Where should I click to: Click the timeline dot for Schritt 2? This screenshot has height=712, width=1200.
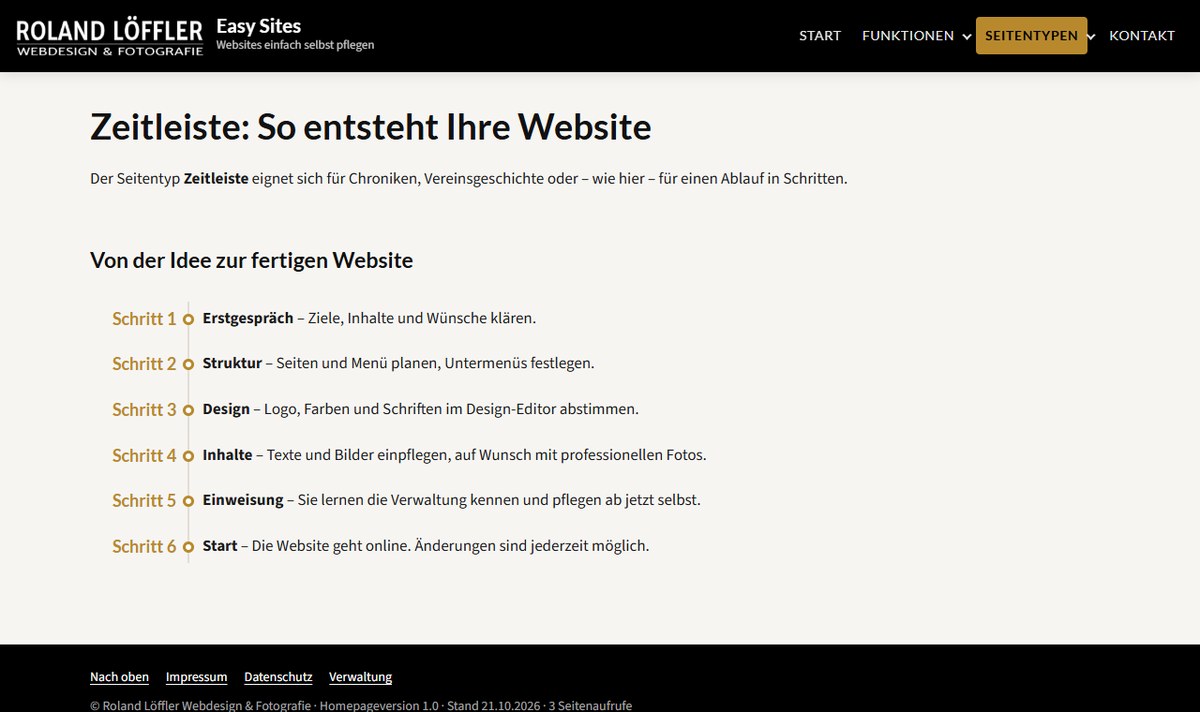(188, 365)
